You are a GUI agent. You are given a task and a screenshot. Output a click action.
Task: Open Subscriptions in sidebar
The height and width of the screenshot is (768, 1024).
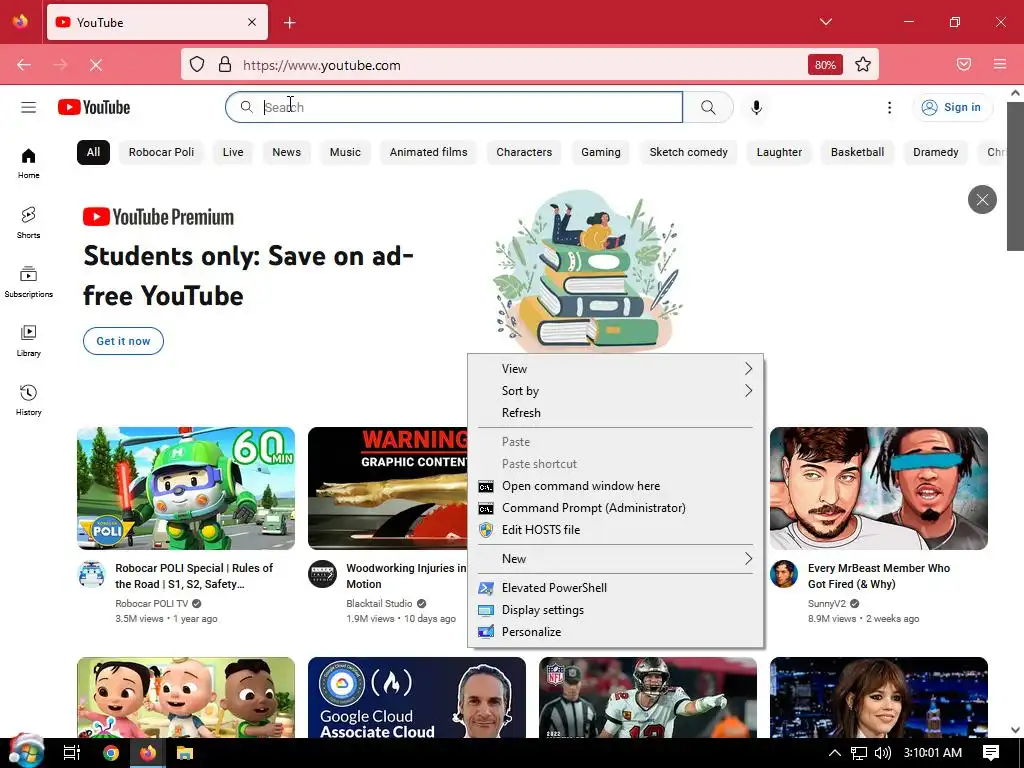tap(28, 281)
